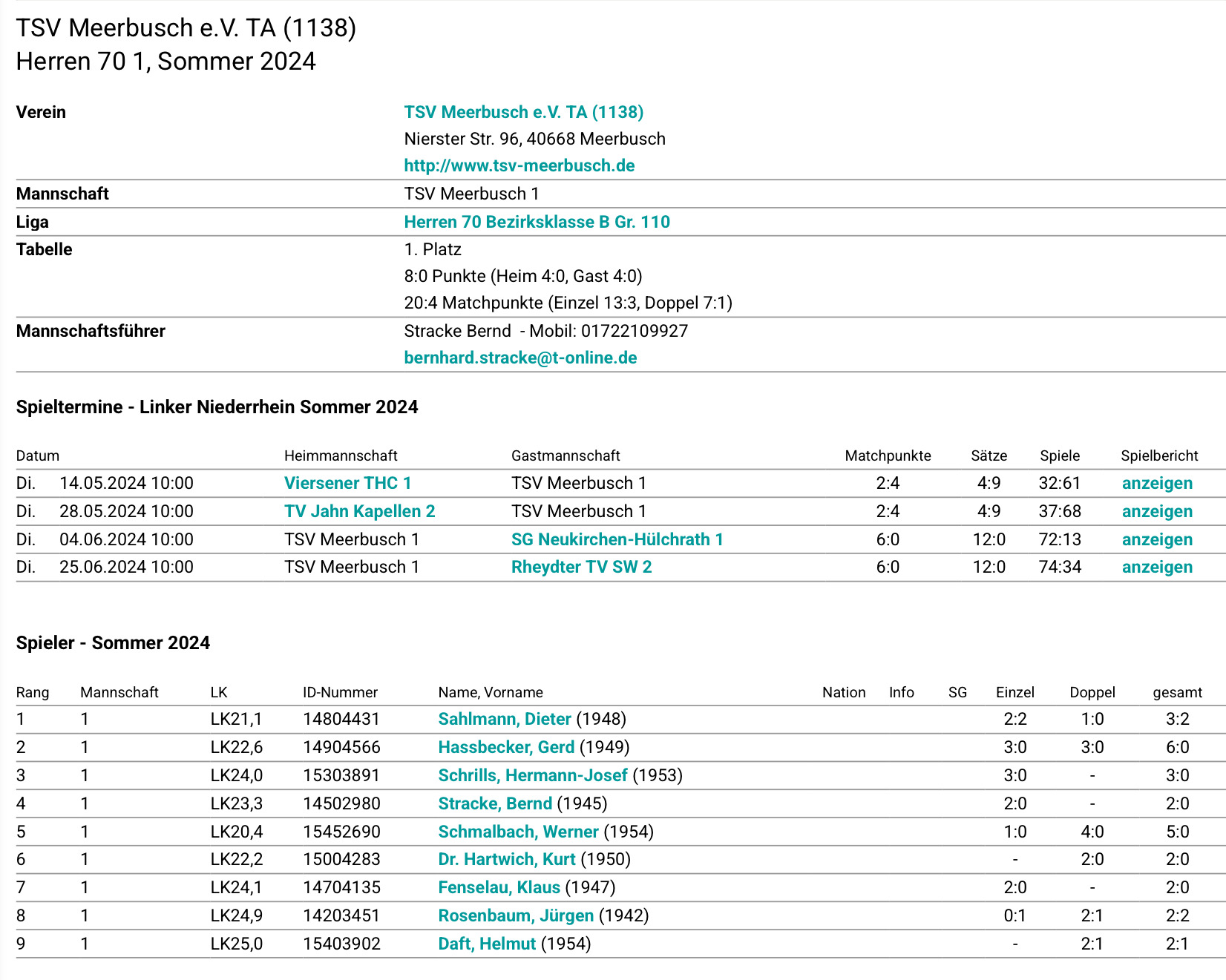View Schmalbach, Werner player details
Image resolution: width=1226 pixels, height=980 pixels.
(517, 832)
